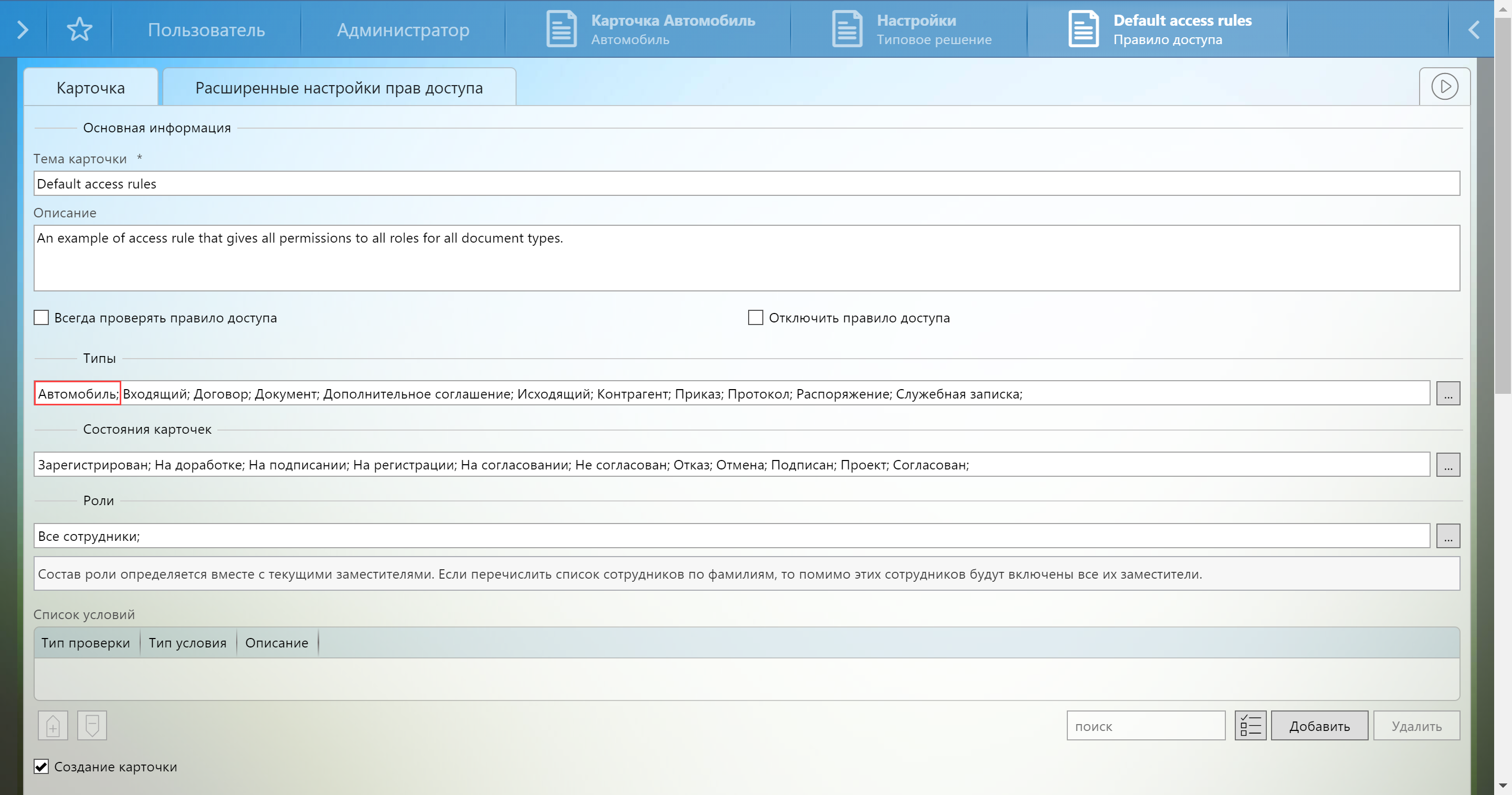Click into the поиск search field

(1145, 726)
